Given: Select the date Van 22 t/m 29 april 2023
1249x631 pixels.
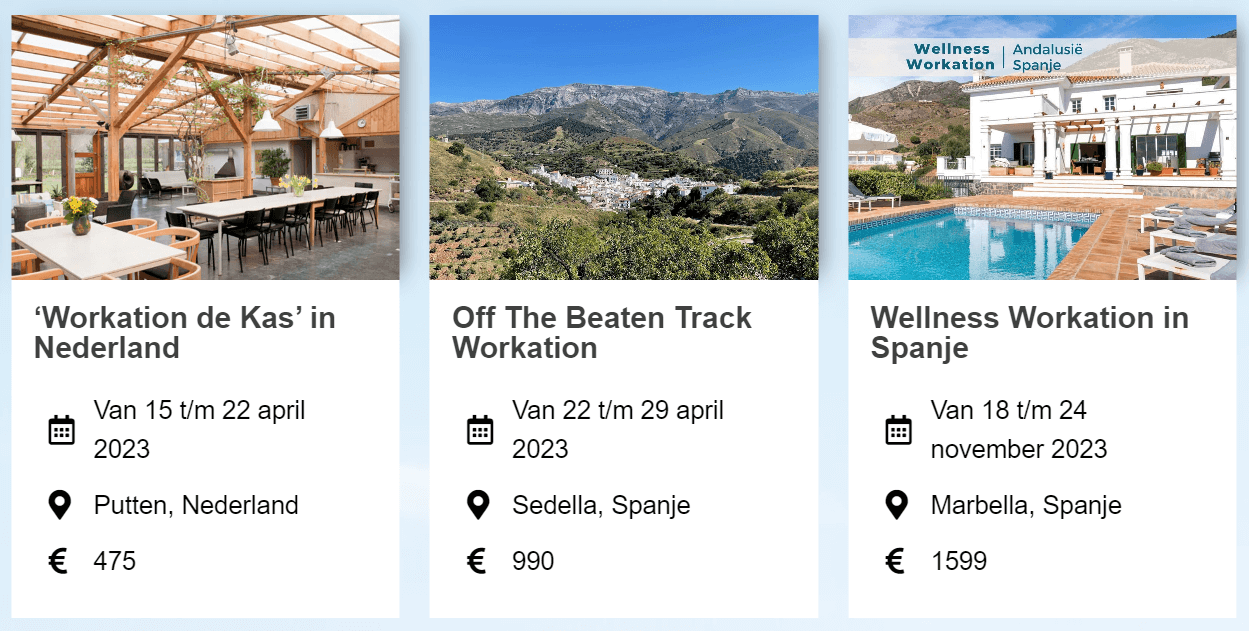Looking at the screenshot, I should (618, 429).
